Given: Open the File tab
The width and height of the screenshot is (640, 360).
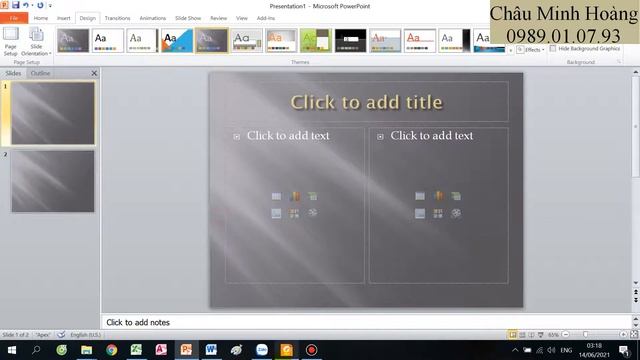Looking at the screenshot, I should click(14, 18).
